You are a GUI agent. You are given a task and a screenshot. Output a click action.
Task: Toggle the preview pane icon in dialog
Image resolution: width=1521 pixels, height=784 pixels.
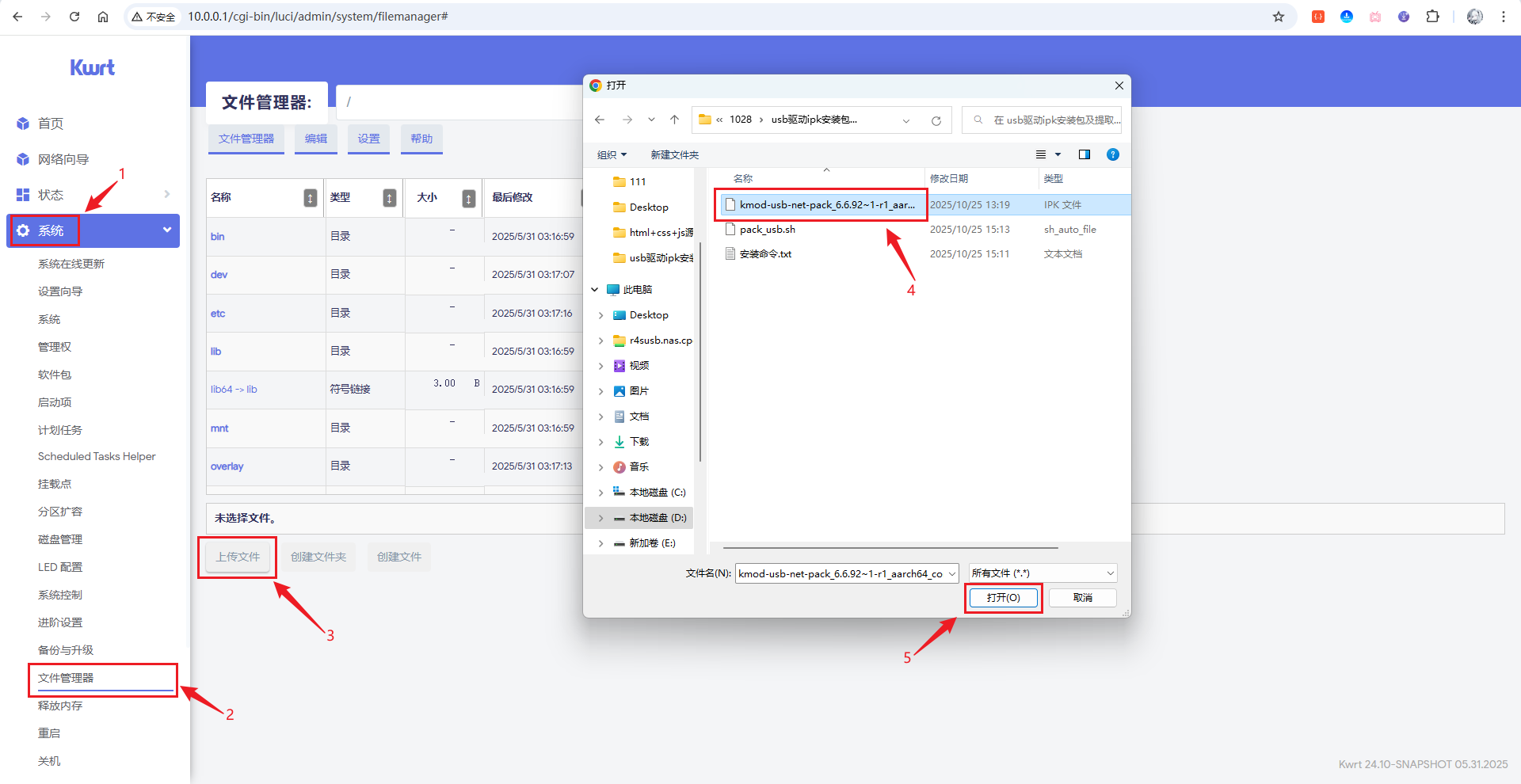pyautogui.click(x=1084, y=154)
